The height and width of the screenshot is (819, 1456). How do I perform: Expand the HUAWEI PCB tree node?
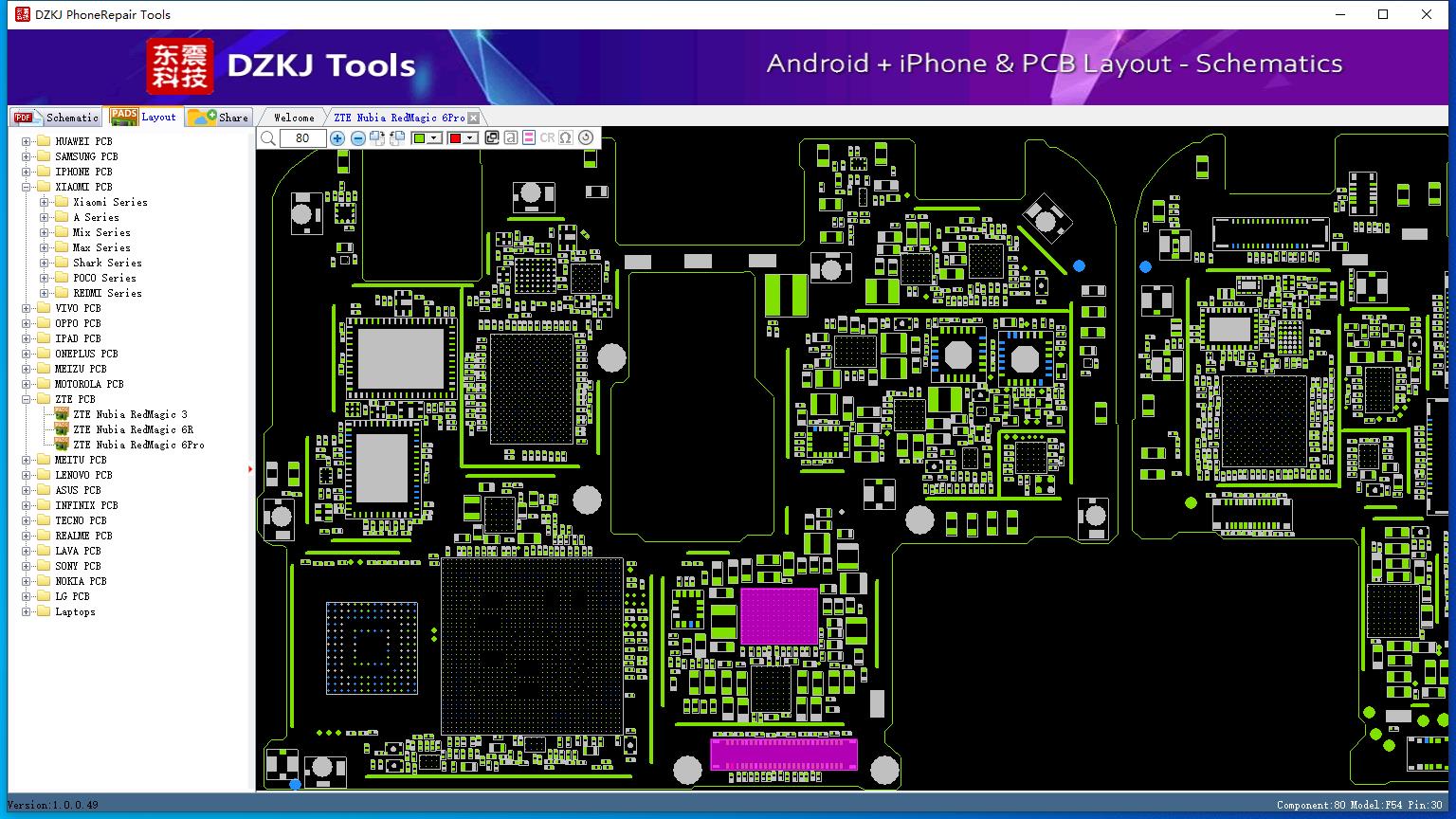point(27,141)
